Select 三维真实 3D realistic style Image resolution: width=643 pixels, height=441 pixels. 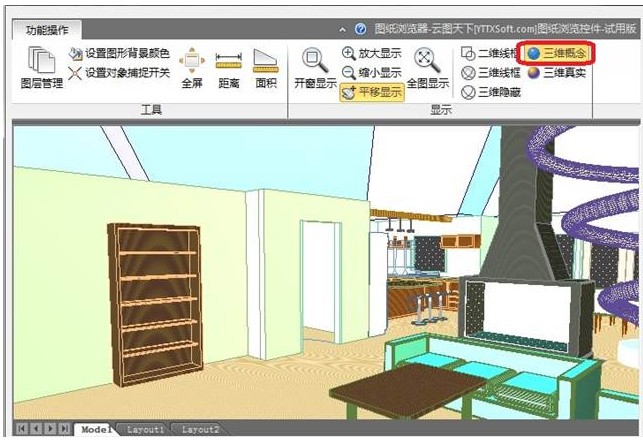pos(556,73)
